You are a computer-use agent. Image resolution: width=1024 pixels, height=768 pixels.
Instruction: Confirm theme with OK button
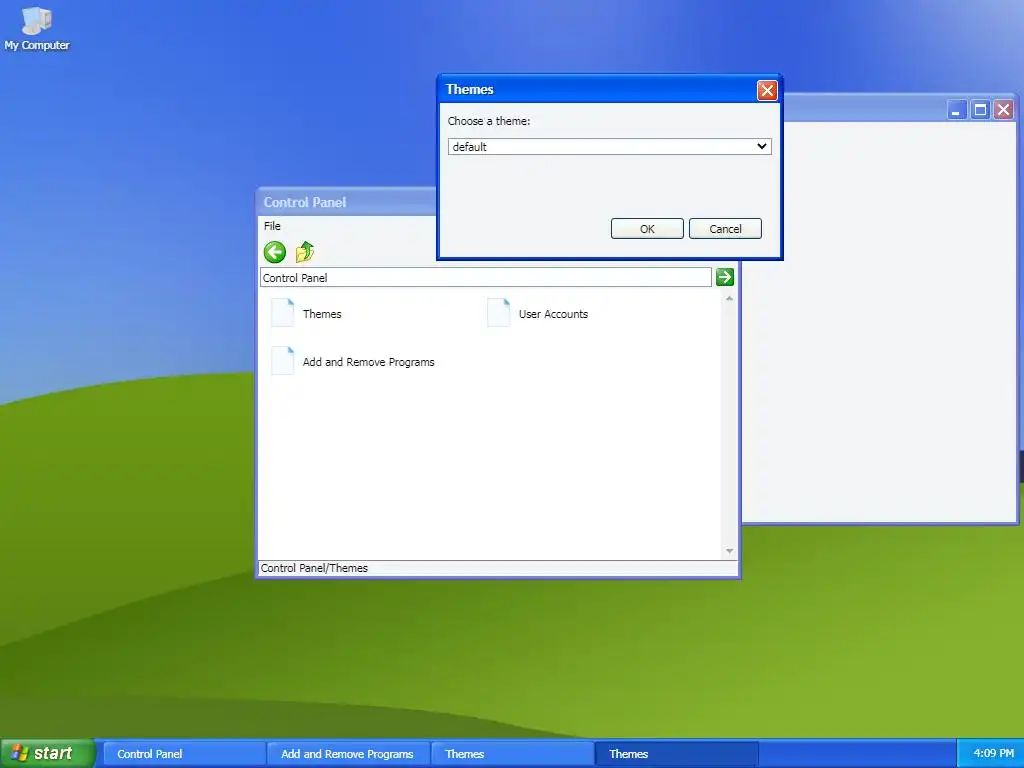(x=647, y=229)
